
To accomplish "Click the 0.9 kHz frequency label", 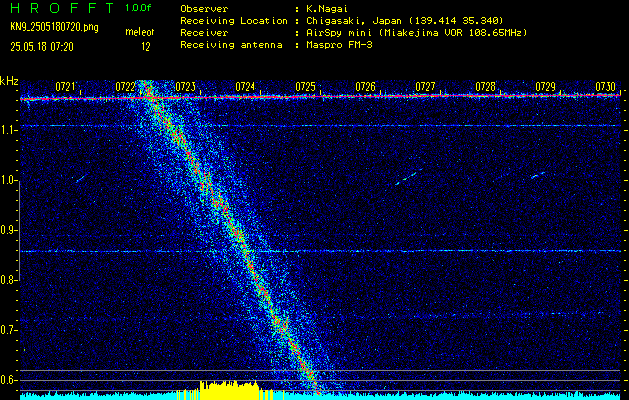I will (x=8, y=231).
